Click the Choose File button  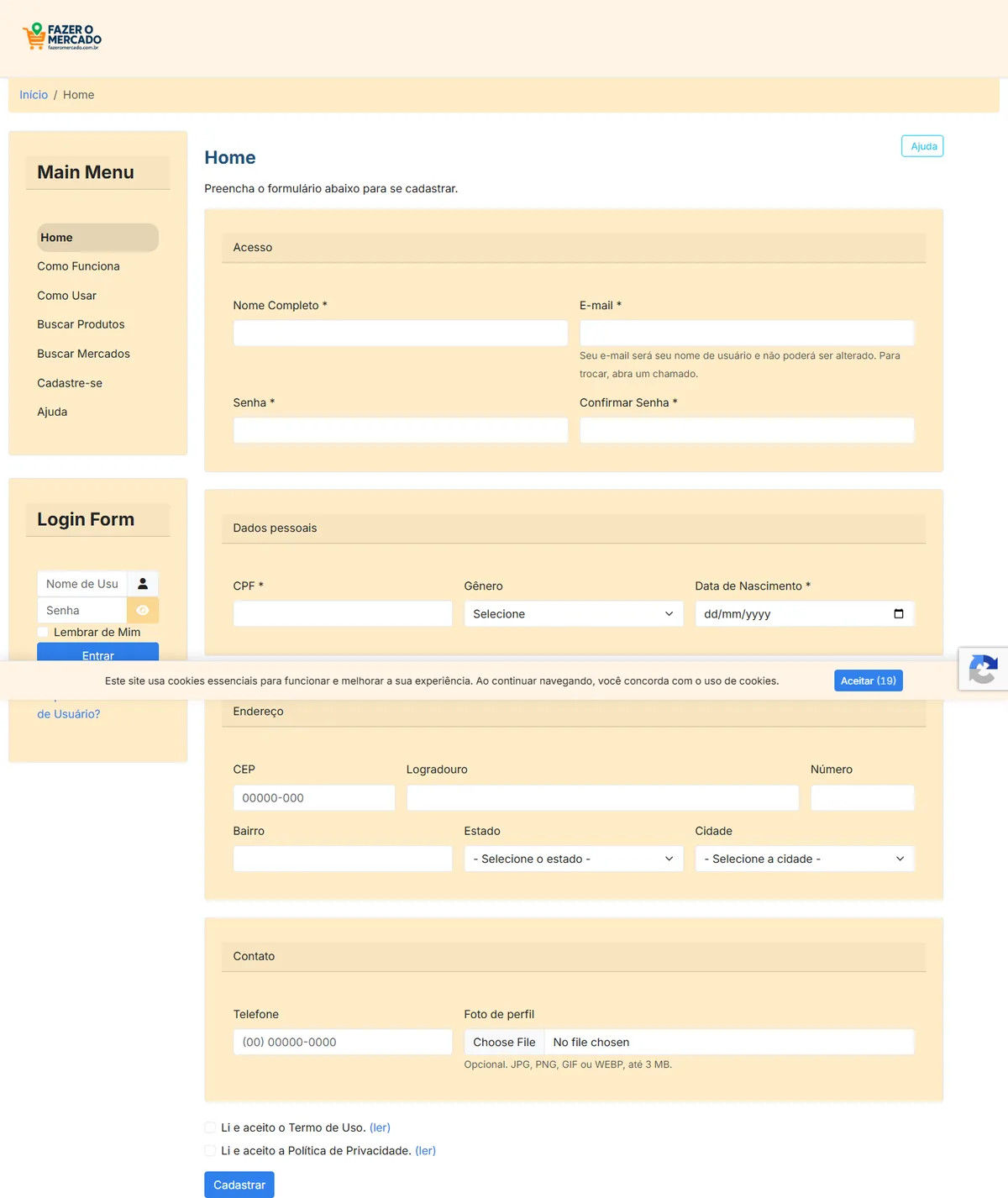click(504, 1042)
